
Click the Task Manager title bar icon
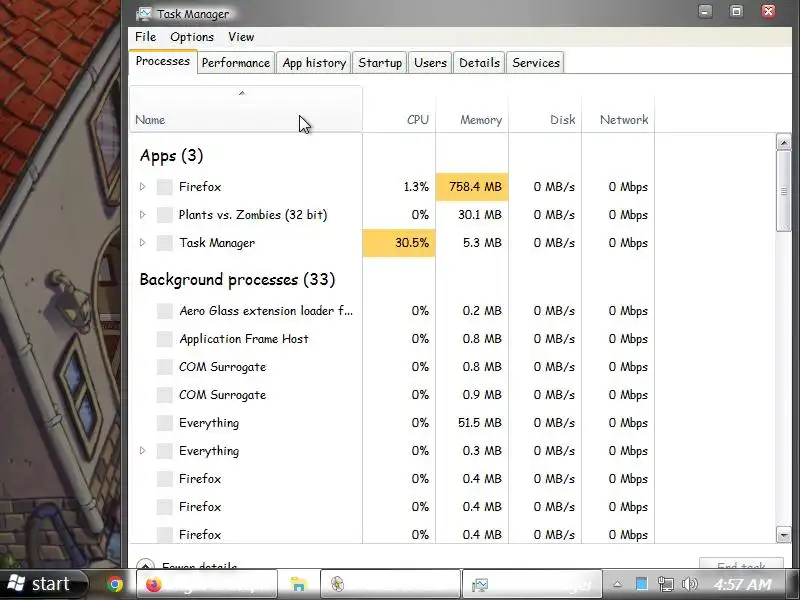(144, 14)
